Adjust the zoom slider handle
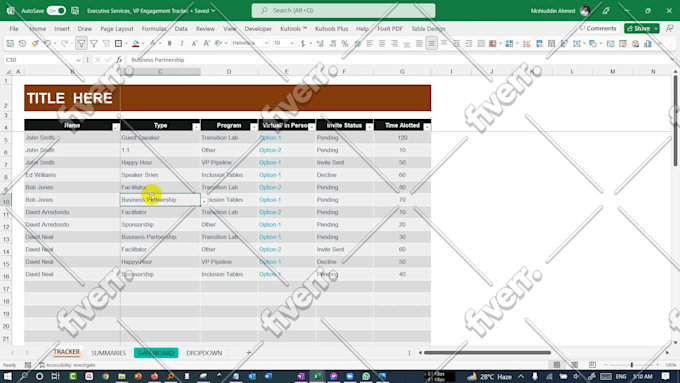The width and height of the screenshot is (680, 383). click(632, 365)
